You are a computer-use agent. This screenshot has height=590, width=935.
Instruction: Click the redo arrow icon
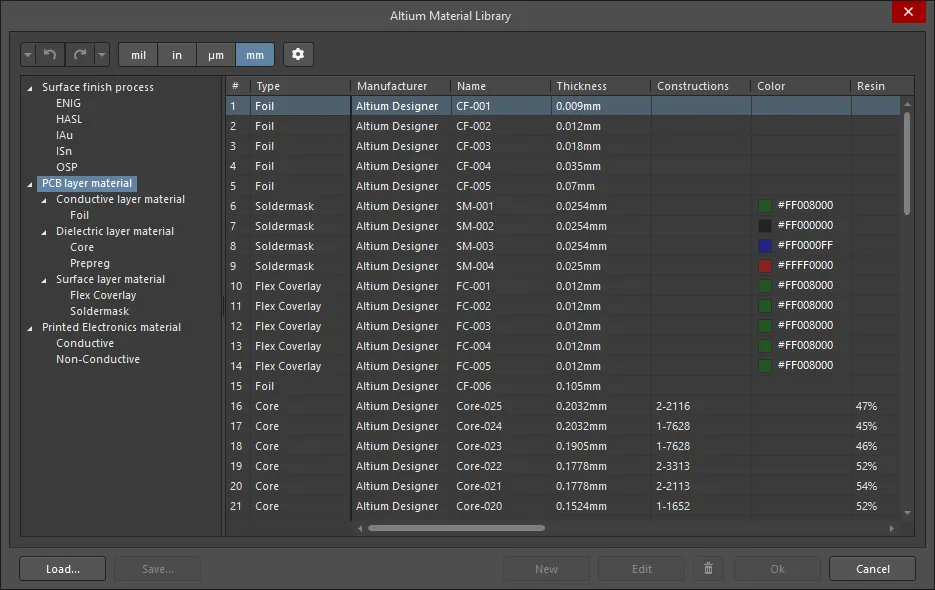80,55
